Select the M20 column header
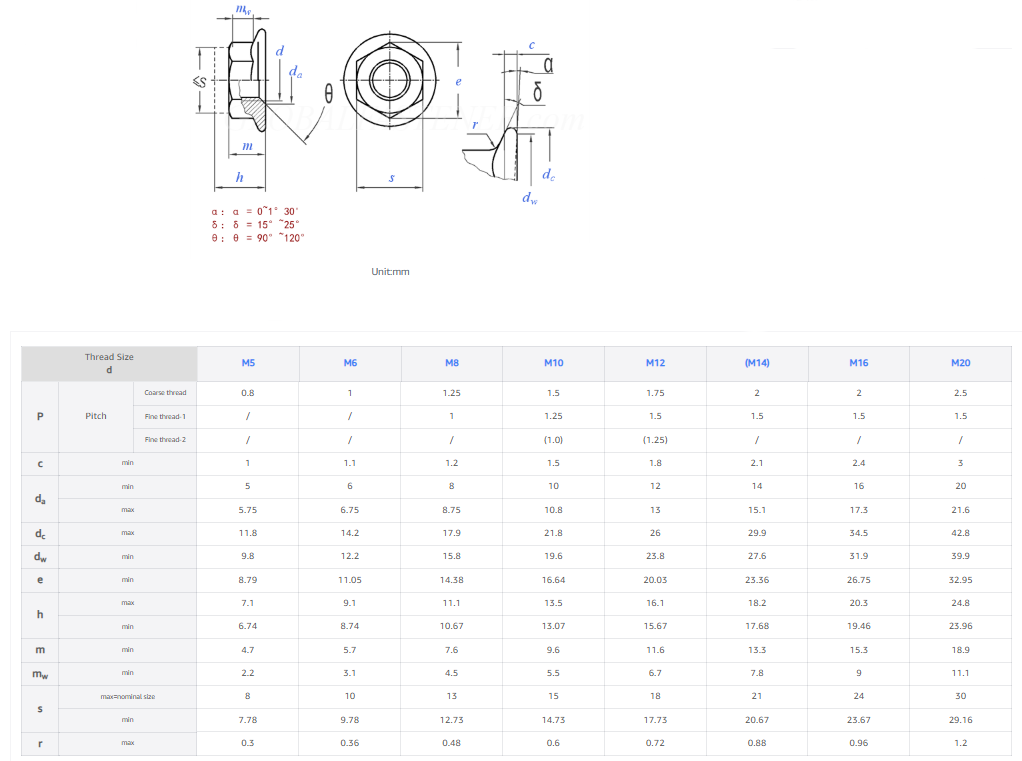The image size is (1022, 761). [x=960, y=364]
